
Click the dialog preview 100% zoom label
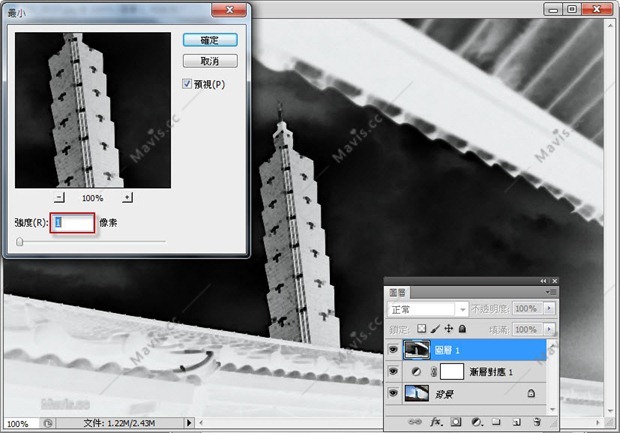[x=93, y=198]
